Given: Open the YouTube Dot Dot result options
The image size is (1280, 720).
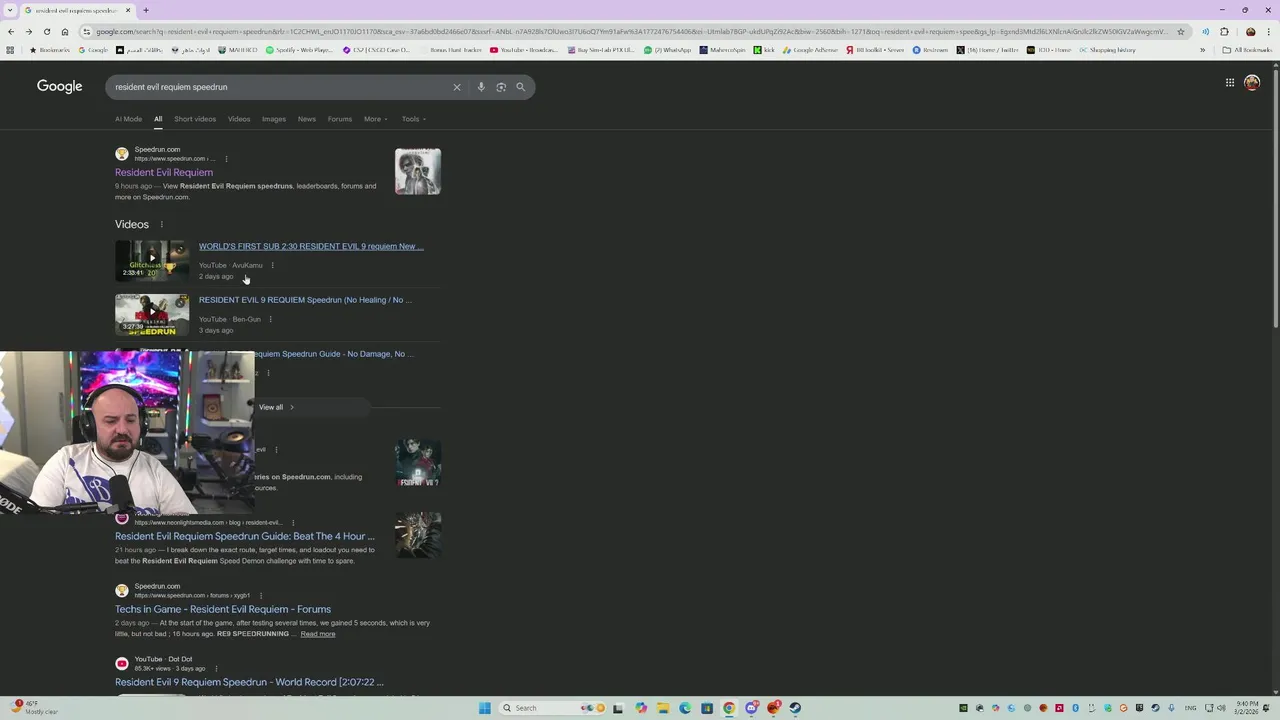Looking at the screenshot, I should click(x=216, y=668).
